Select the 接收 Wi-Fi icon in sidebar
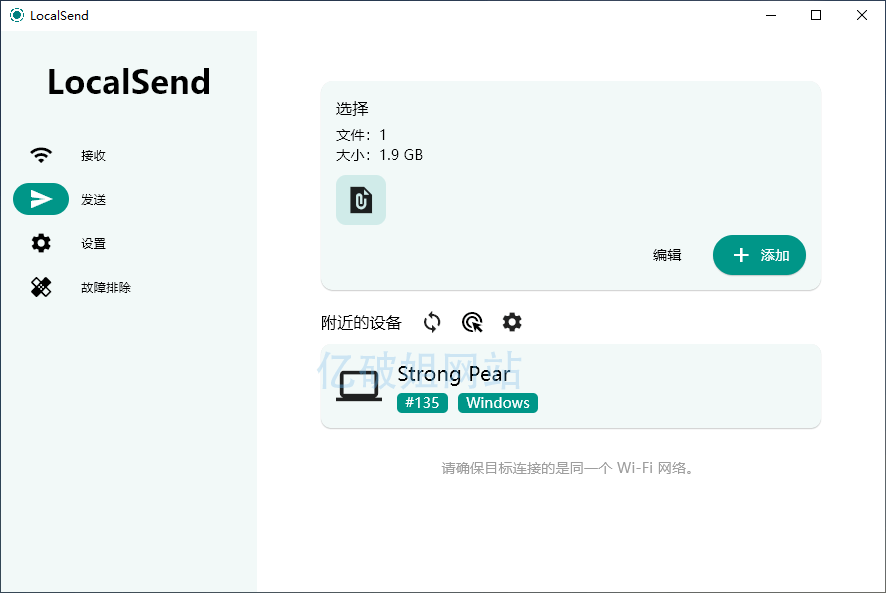 41,155
